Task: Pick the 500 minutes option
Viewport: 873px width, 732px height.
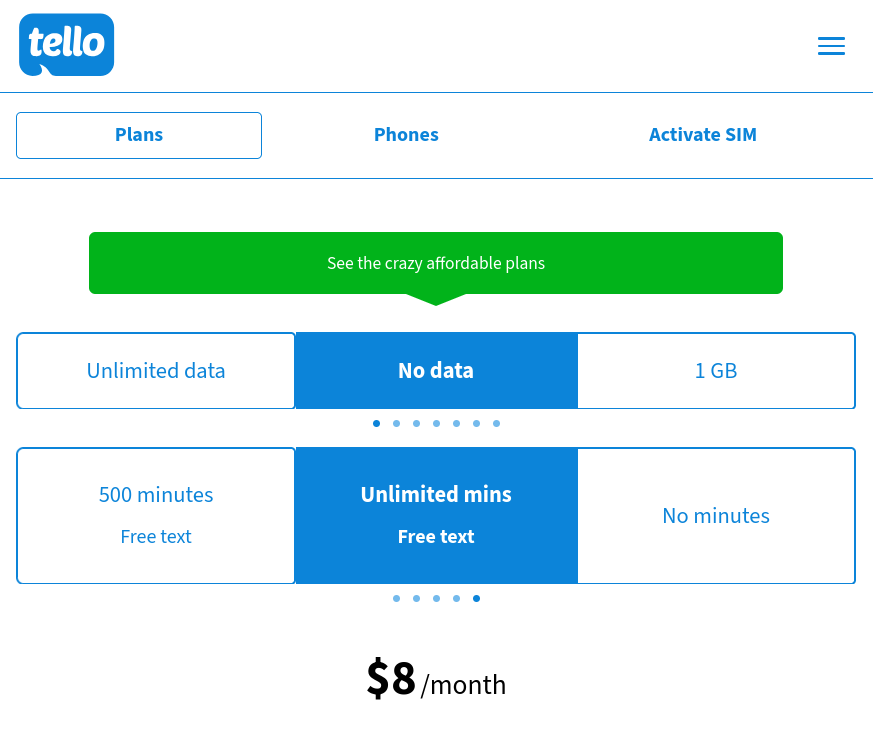Action: point(156,515)
